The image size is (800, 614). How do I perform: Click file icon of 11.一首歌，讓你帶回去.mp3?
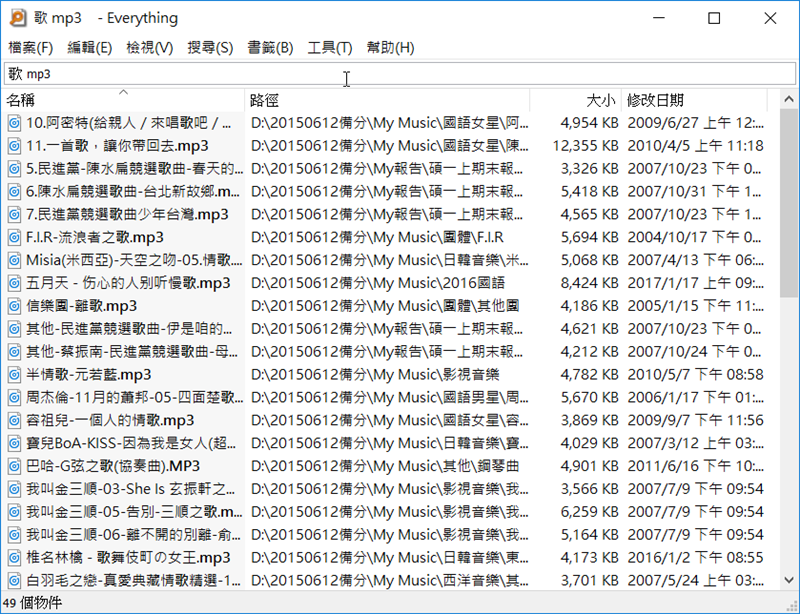pos(15,146)
